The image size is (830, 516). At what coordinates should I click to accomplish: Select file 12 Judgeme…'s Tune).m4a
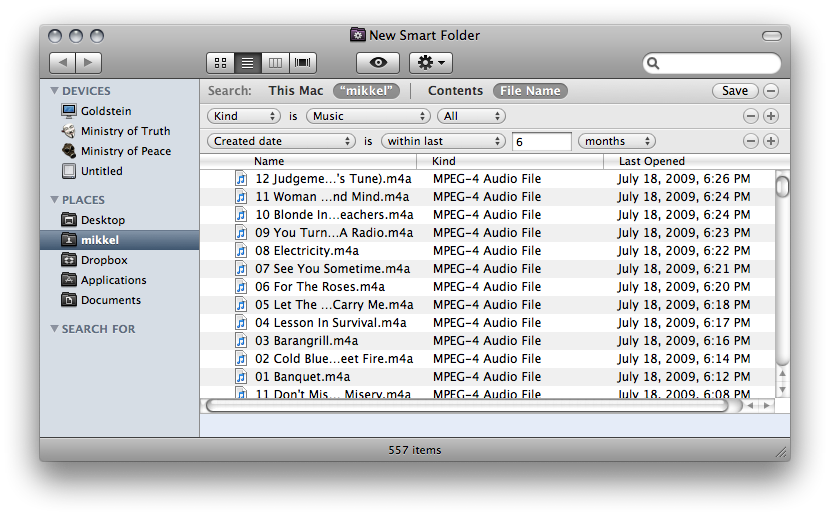coord(488,179)
